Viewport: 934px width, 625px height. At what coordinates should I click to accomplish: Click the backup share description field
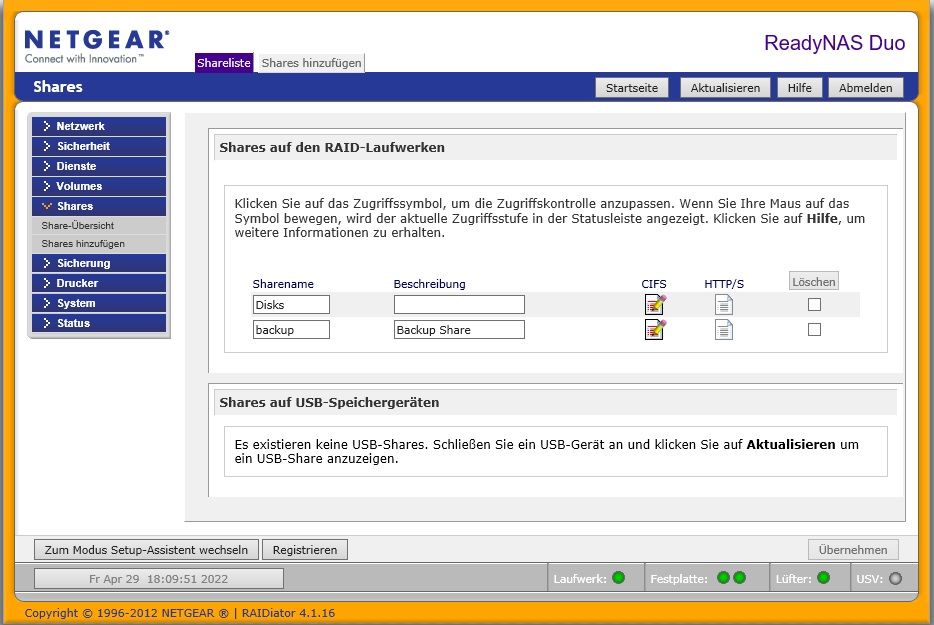point(459,330)
